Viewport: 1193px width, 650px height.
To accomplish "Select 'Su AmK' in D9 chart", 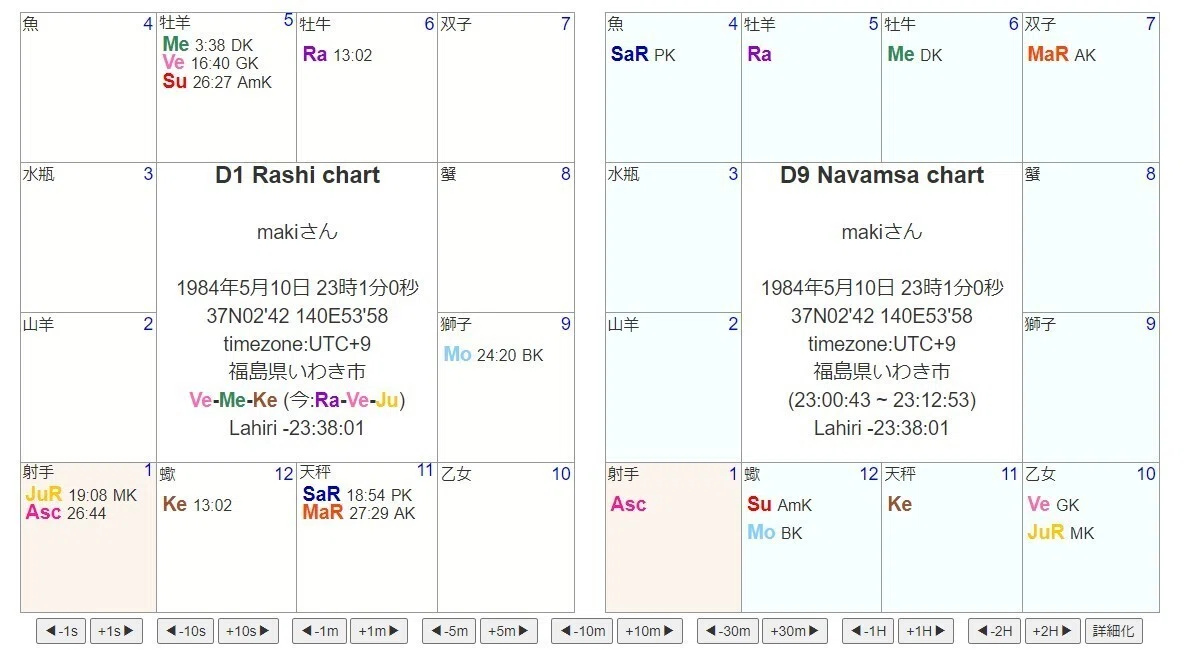I will tap(779, 504).
